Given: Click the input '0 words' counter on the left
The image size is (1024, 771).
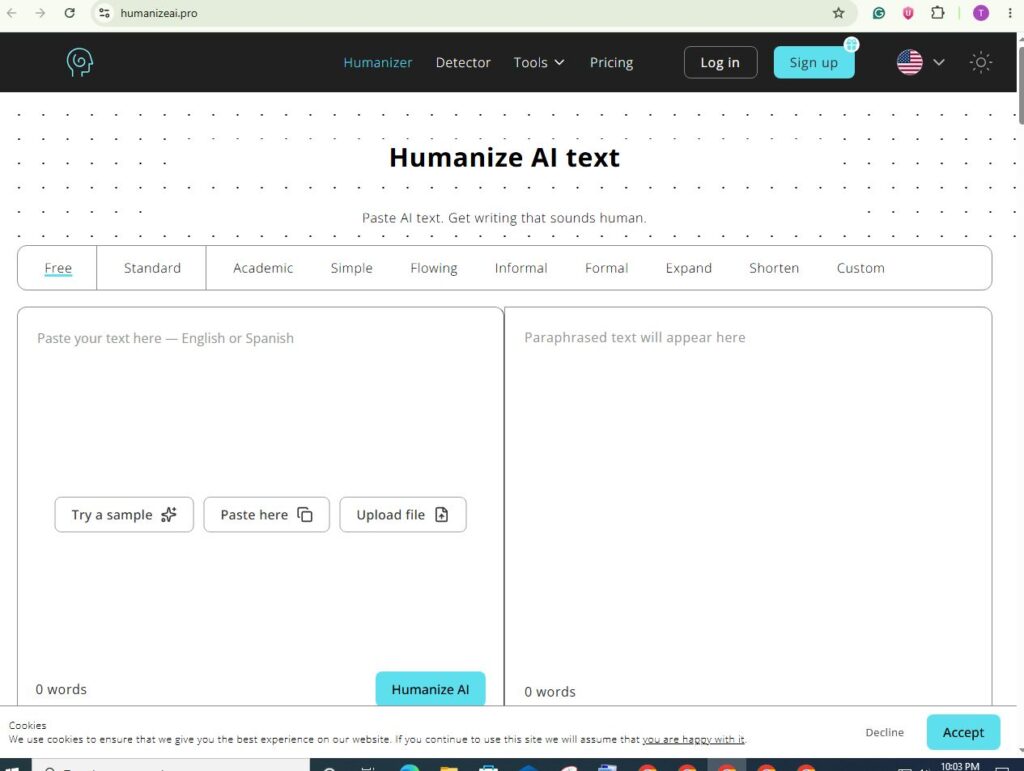Looking at the screenshot, I should pyautogui.click(x=61, y=689).
